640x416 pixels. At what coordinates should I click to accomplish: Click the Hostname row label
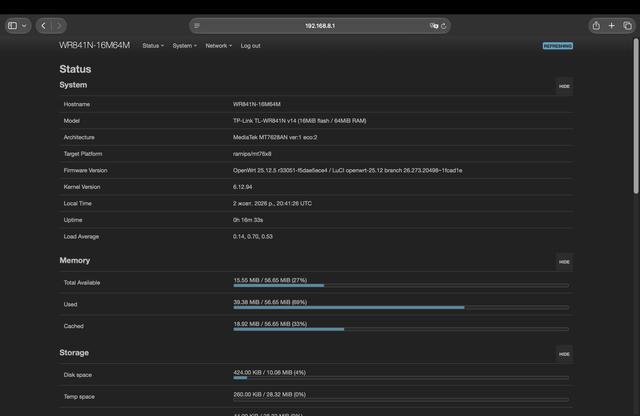click(x=77, y=104)
